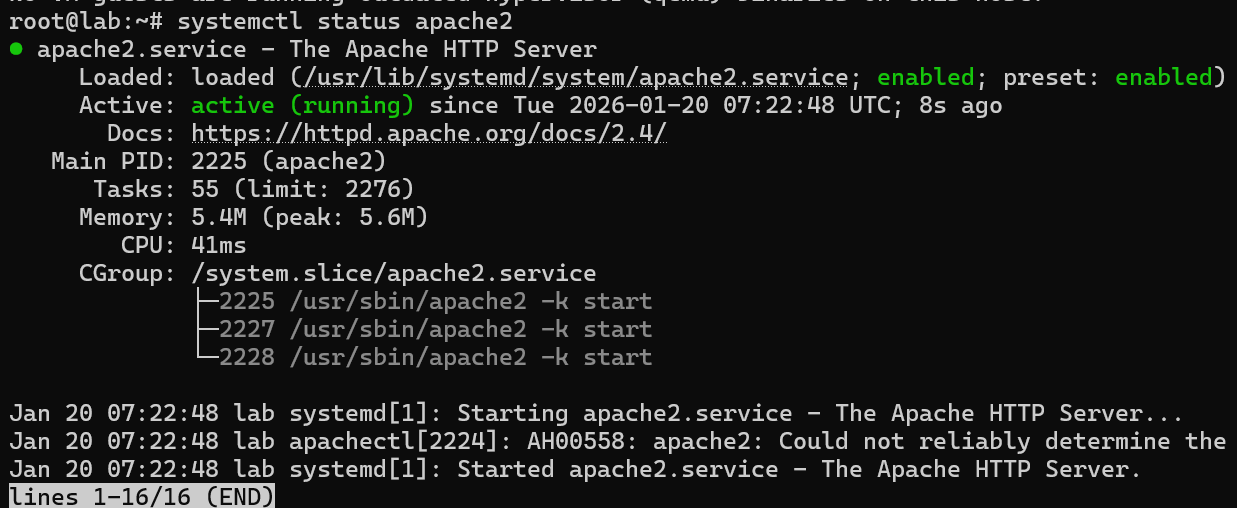Click the CGroup path /system.slice/apache2.service

pos(393,273)
